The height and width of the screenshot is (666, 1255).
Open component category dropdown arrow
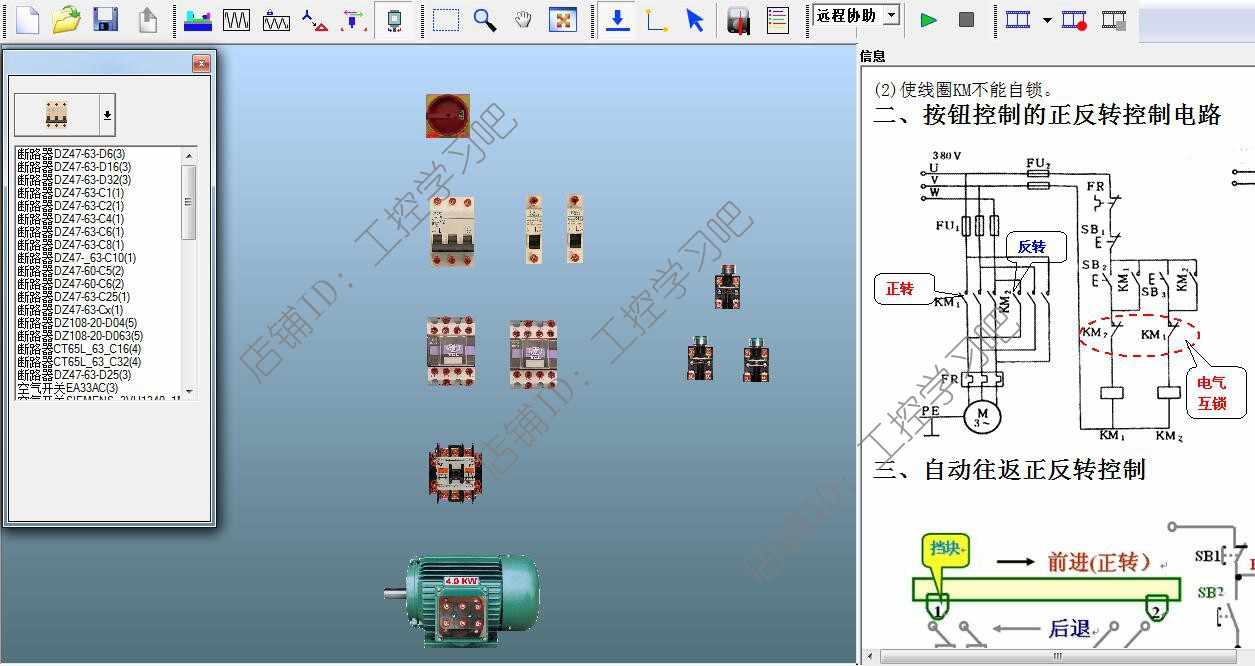point(107,115)
